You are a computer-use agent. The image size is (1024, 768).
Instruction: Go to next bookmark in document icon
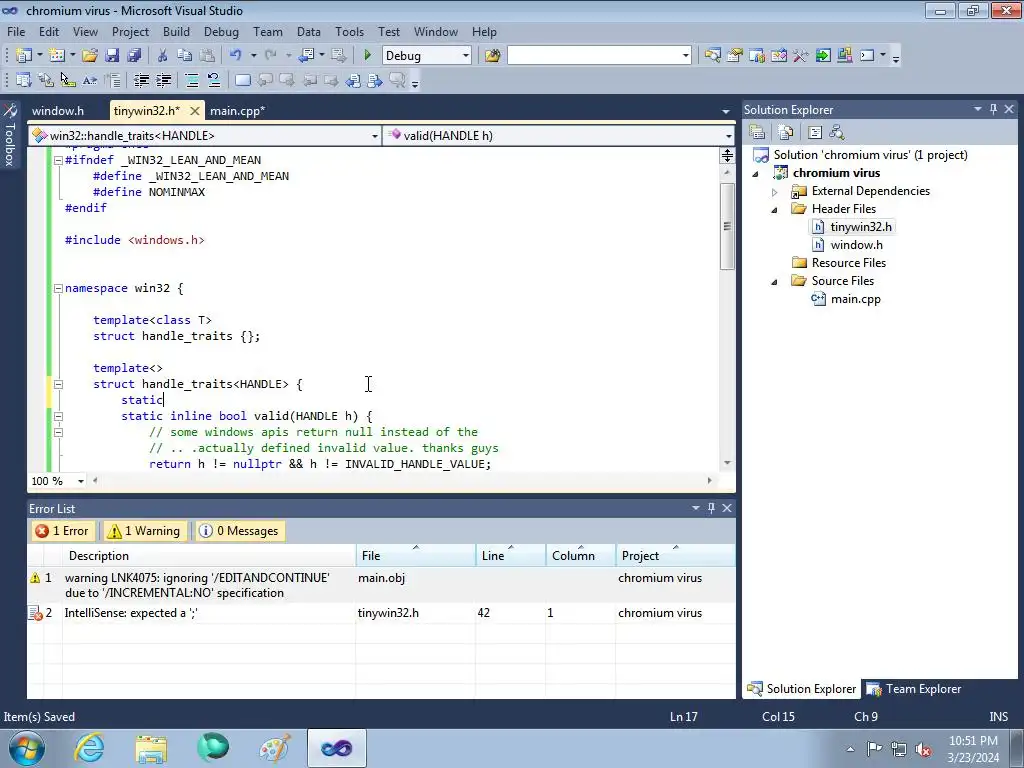tap(375, 80)
